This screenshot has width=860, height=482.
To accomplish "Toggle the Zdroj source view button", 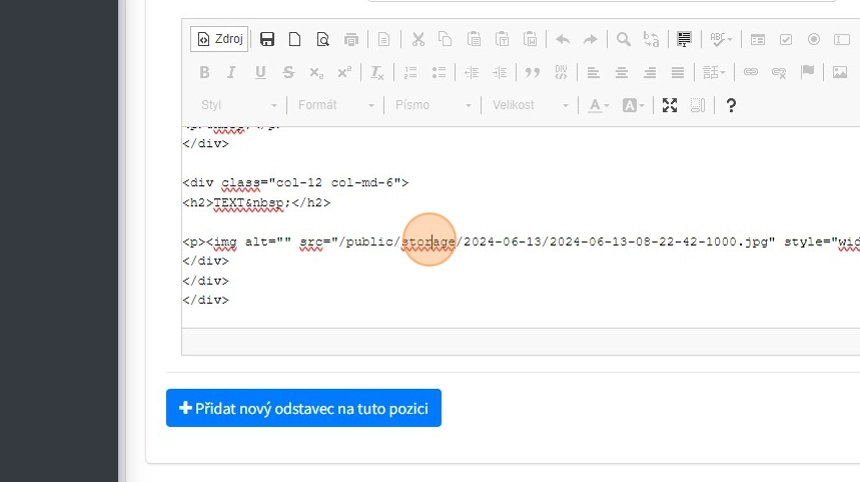I will click(x=220, y=39).
